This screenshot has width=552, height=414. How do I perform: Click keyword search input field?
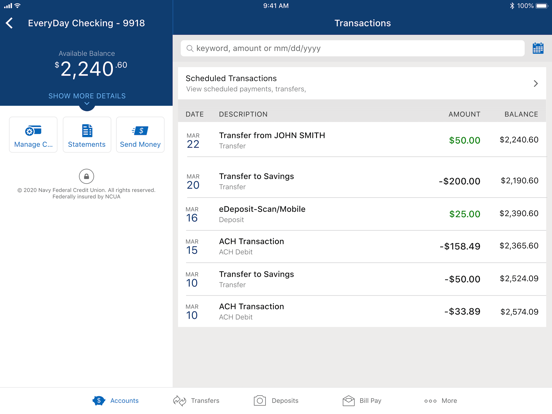point(353,48)
